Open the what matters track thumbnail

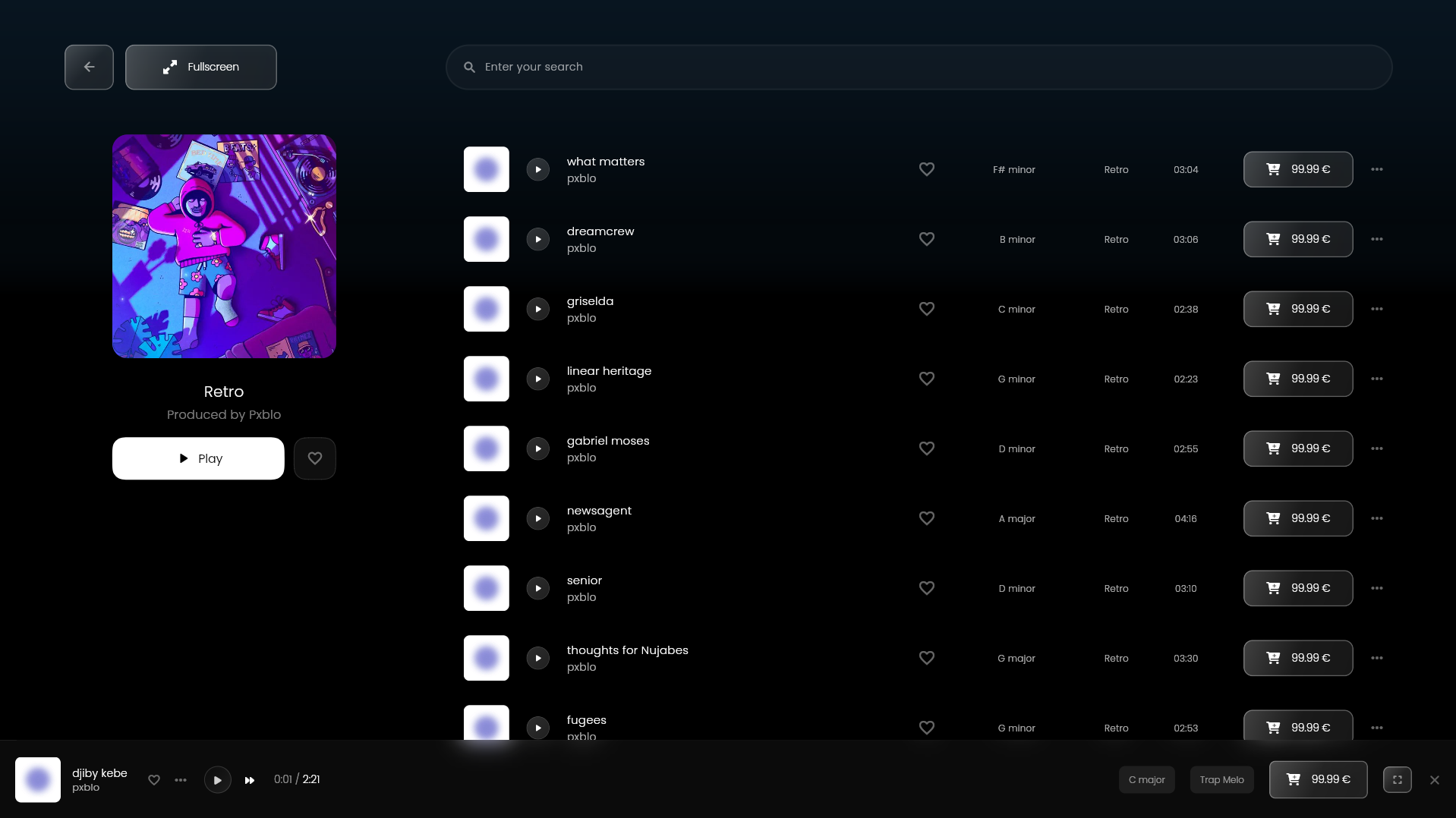[487, 169]
